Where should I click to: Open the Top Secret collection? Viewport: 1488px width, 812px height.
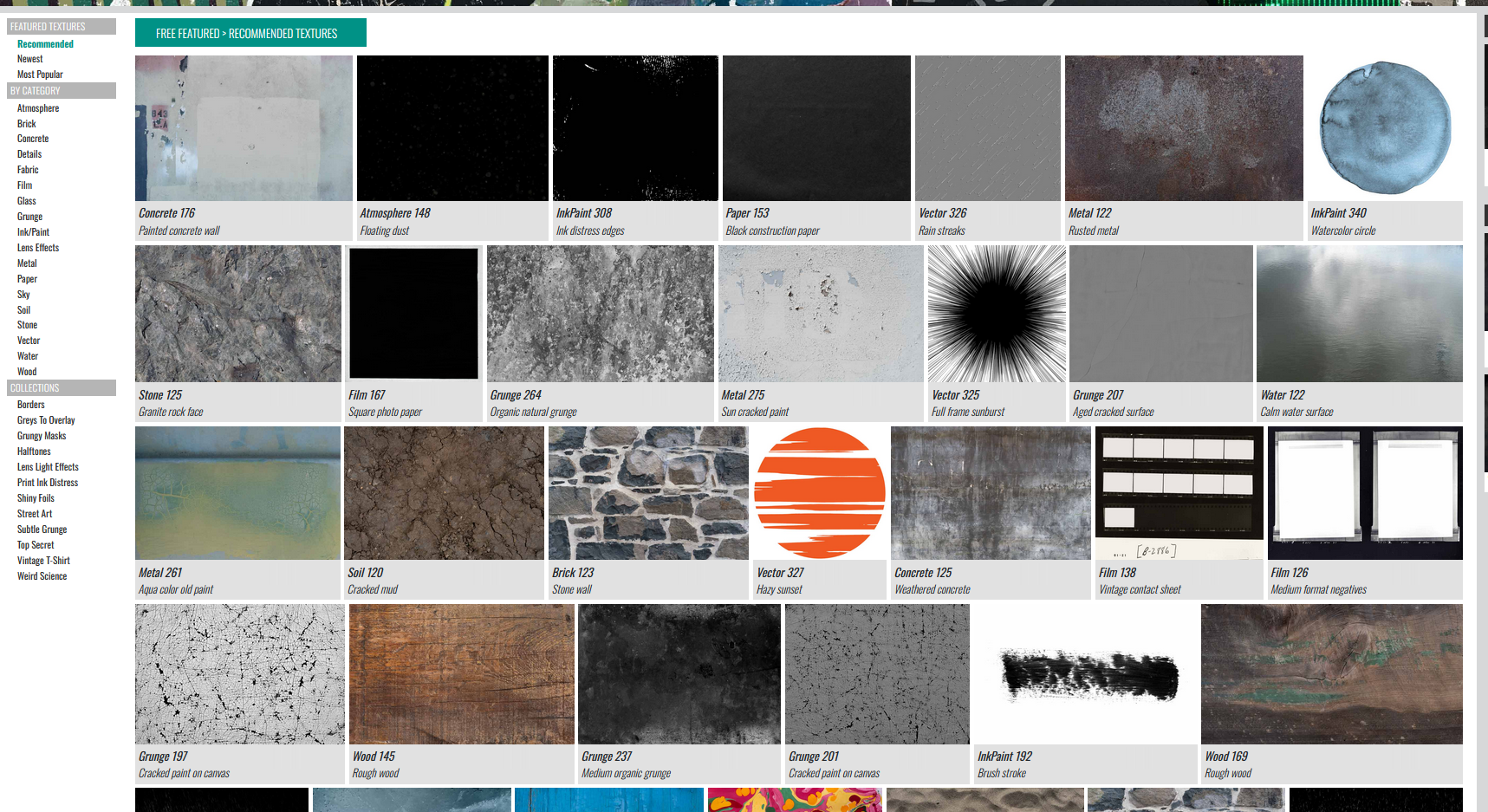pos(36,545)
